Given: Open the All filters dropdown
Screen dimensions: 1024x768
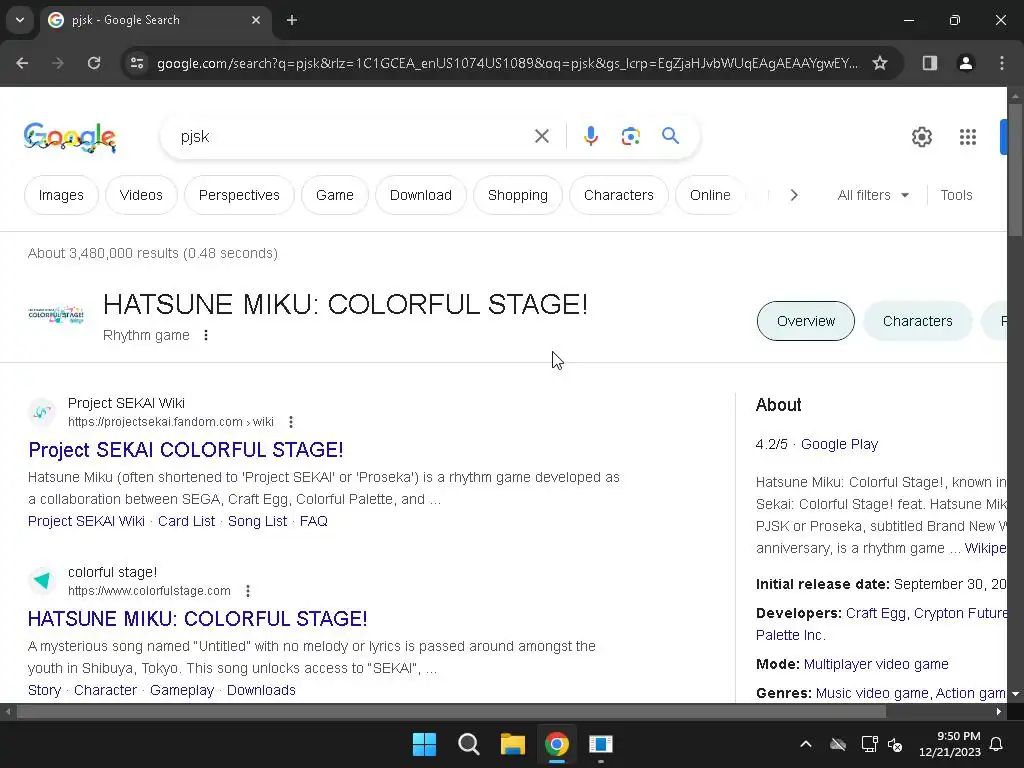Looking at the screenshot, I should click(x=873, y=195).
